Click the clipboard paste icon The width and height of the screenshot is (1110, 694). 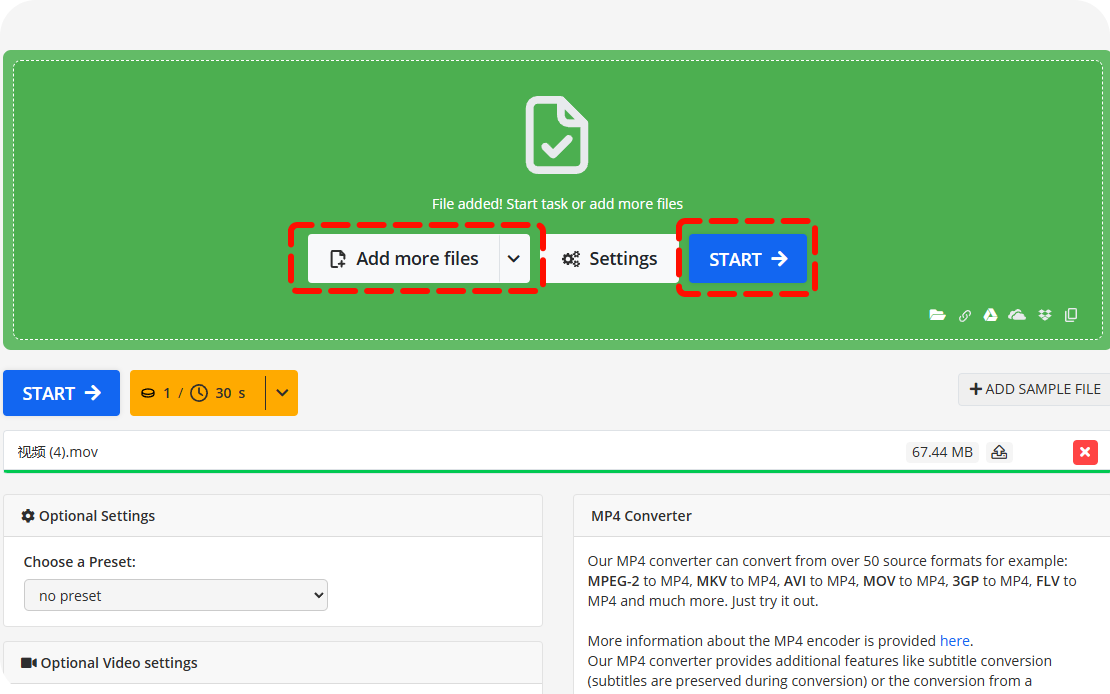tap(1071, 315)
